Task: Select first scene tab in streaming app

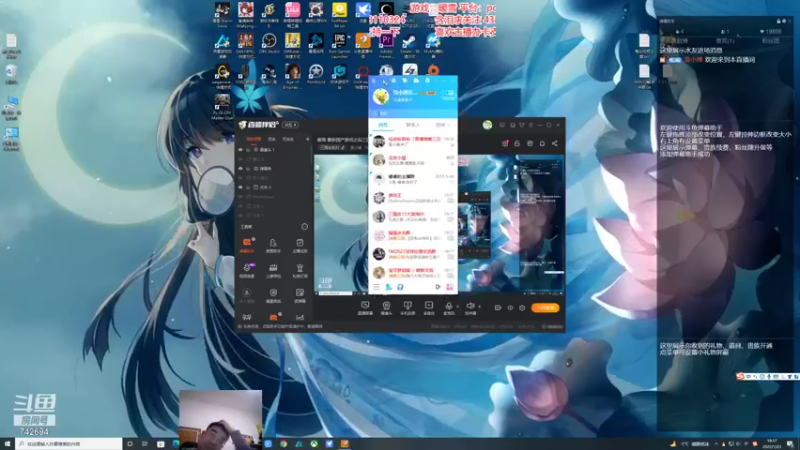Action: point(253,139)
